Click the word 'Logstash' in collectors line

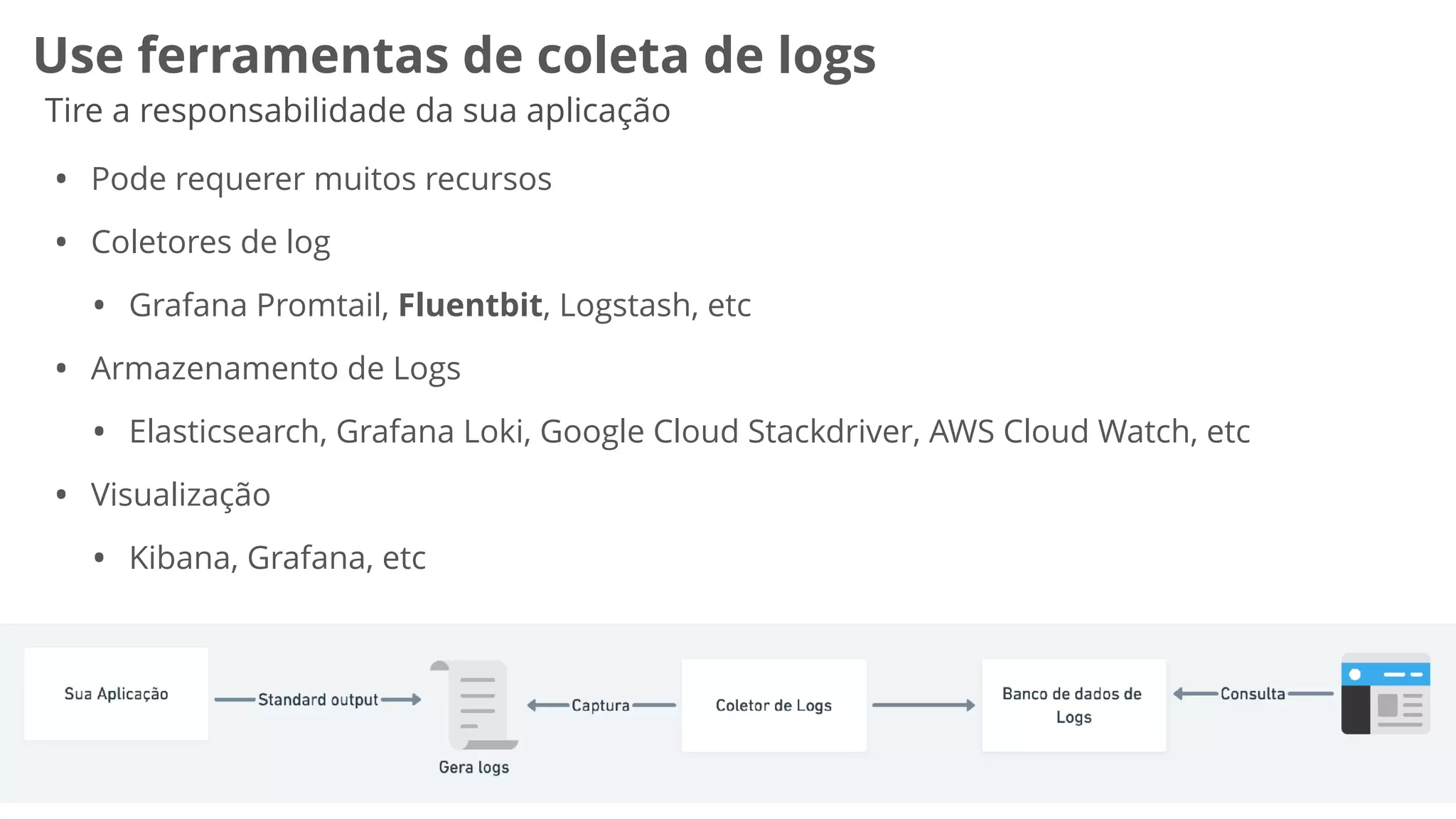click(x=625, y=306)
